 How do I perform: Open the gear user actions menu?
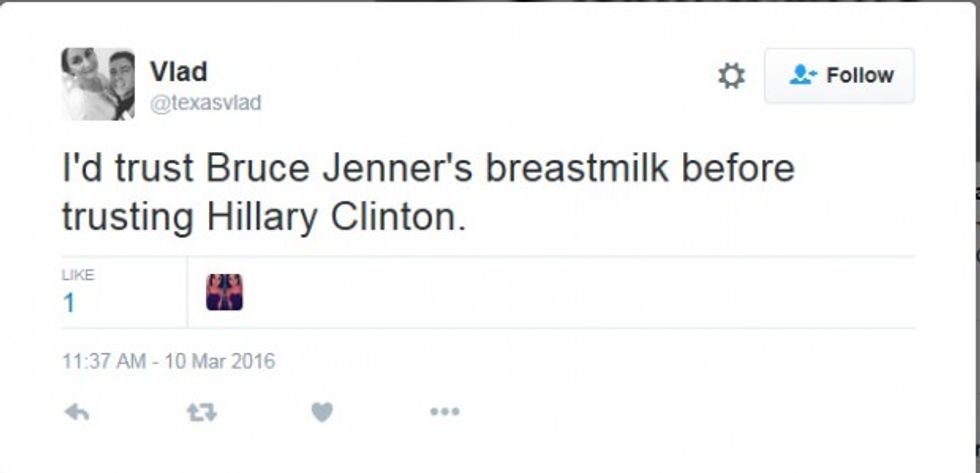[732, 76]
